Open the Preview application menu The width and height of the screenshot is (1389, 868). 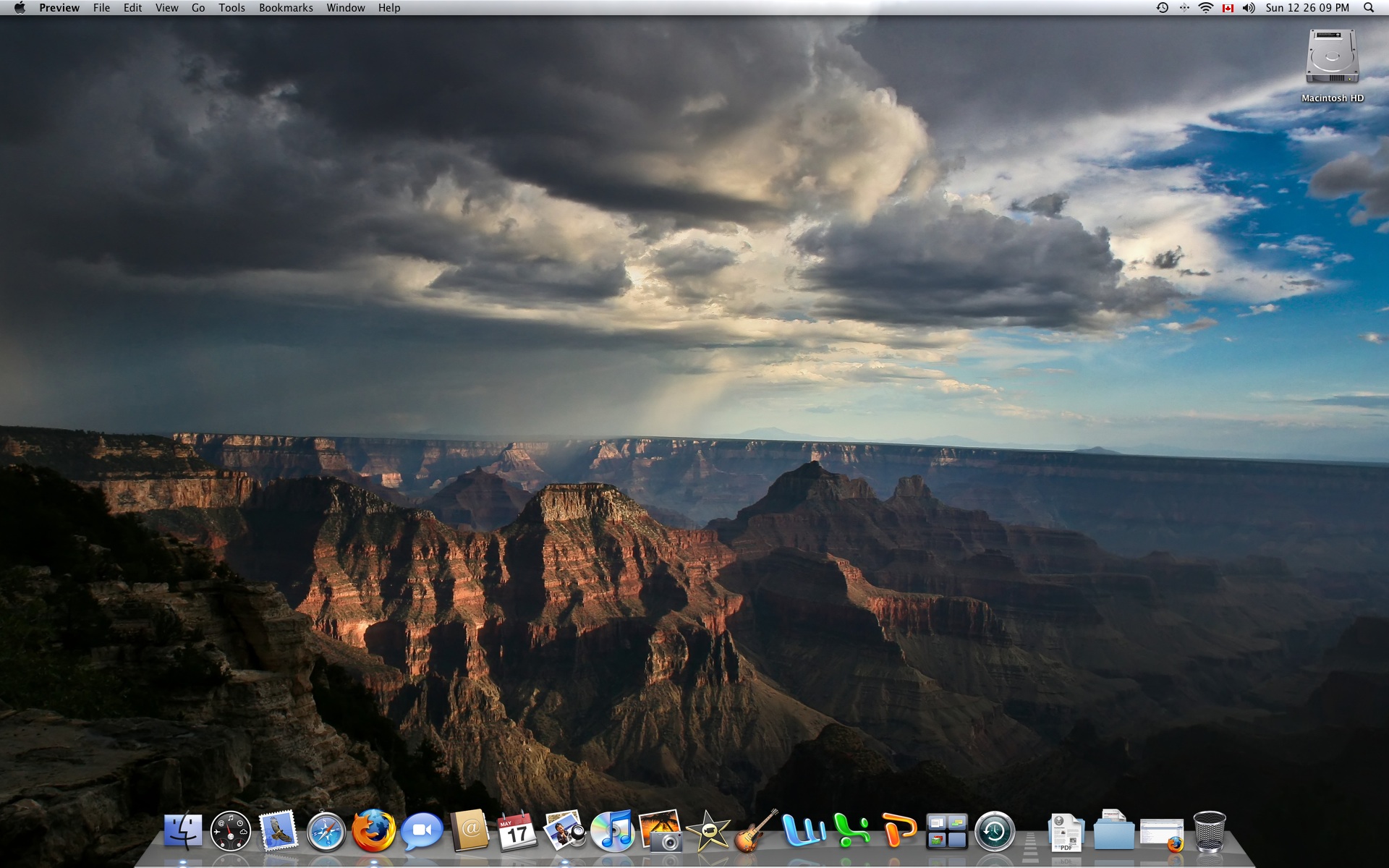pos(59,8)
